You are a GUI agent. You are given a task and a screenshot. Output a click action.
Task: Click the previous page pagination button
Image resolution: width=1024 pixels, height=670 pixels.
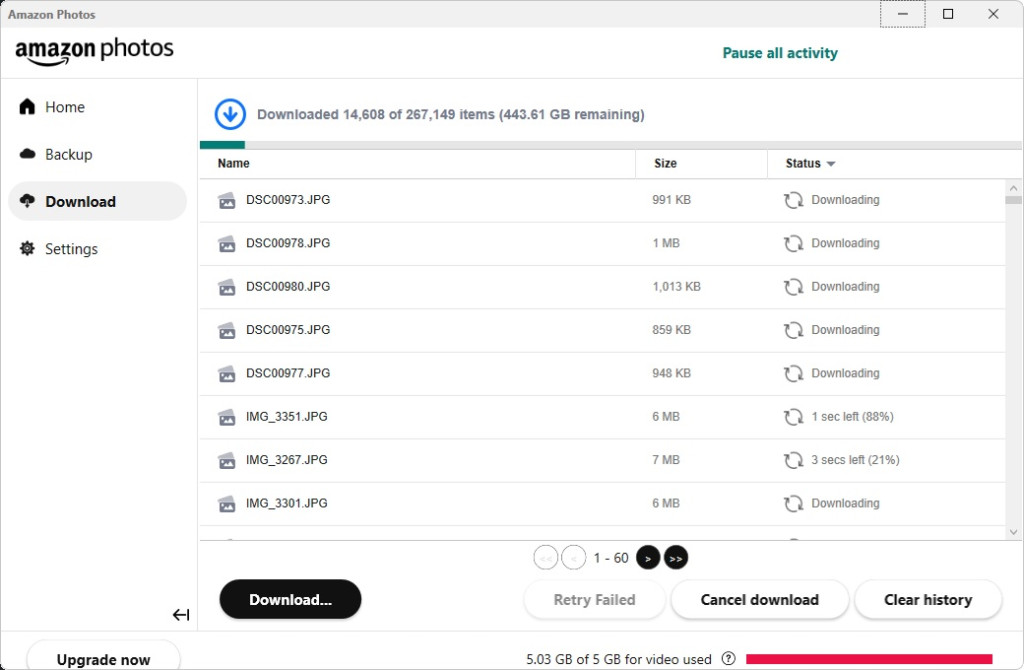click(573, 558)
